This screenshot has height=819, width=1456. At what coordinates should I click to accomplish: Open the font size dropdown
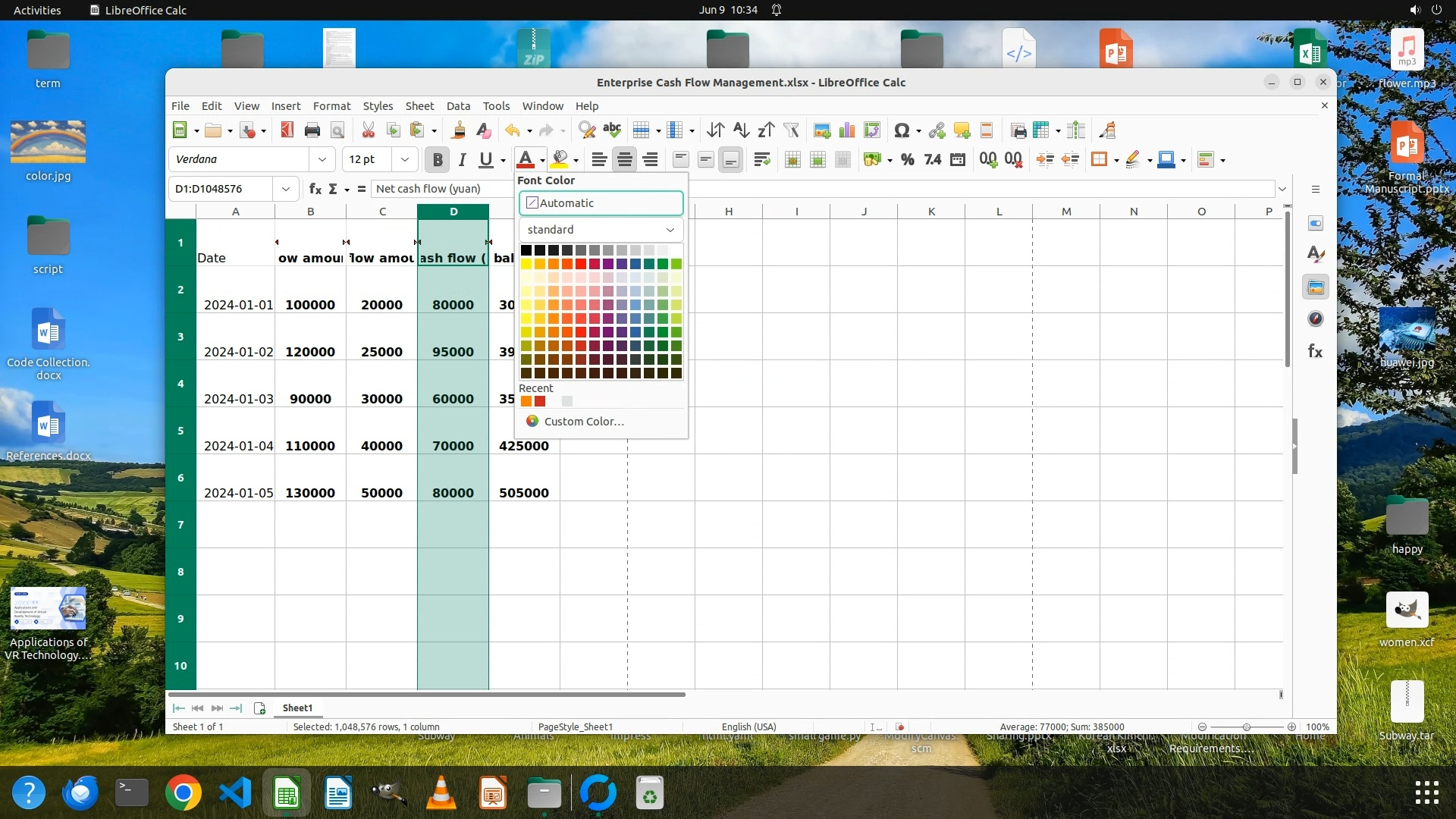[x=404, y=159]
